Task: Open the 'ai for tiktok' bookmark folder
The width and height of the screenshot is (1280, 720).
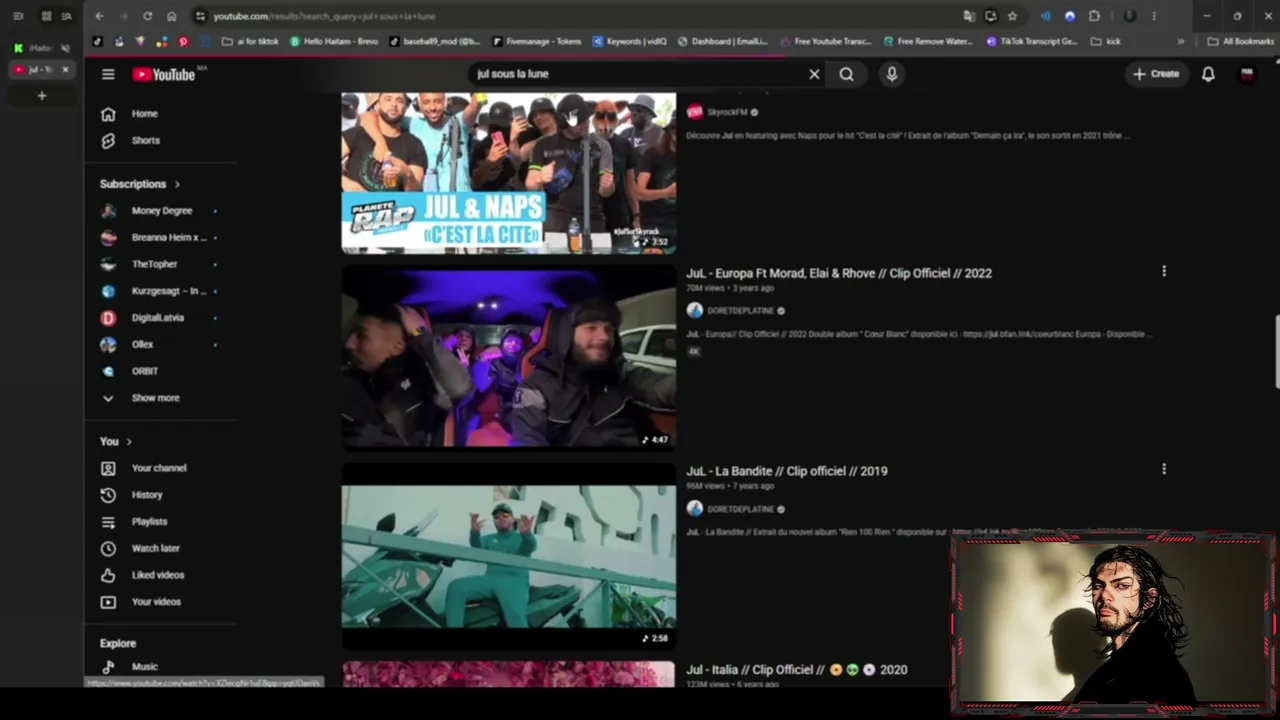Action: (250, 42)
